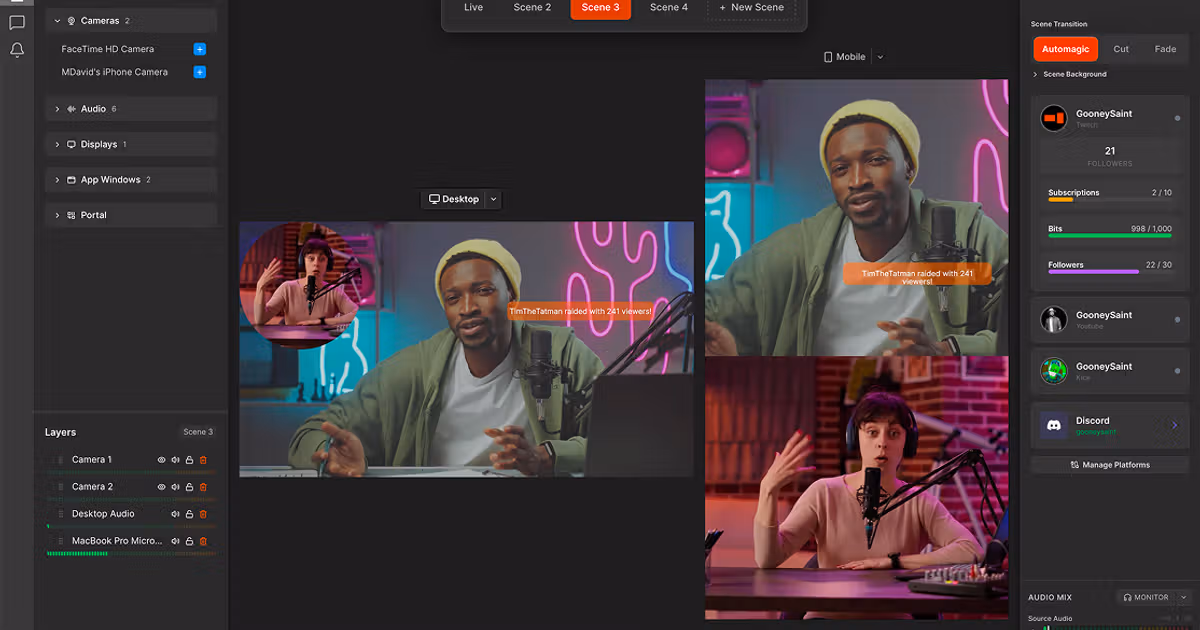The width and height of the screenshot is (1200, 630).
Task: Toggle GooneySaint Youtube status dot
Action: point(1177,320)
